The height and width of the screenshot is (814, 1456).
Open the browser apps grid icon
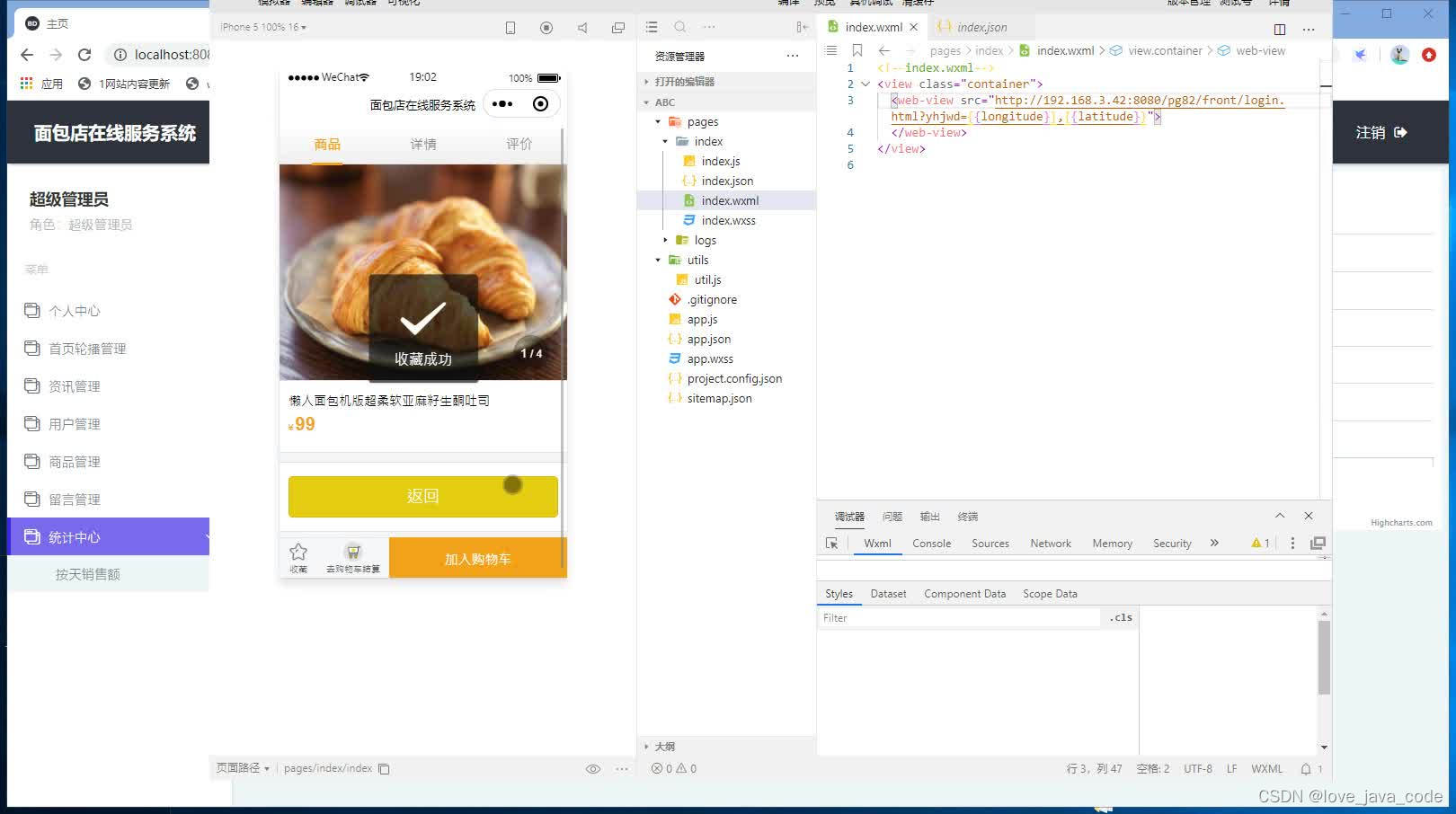(x=27, y=84)
